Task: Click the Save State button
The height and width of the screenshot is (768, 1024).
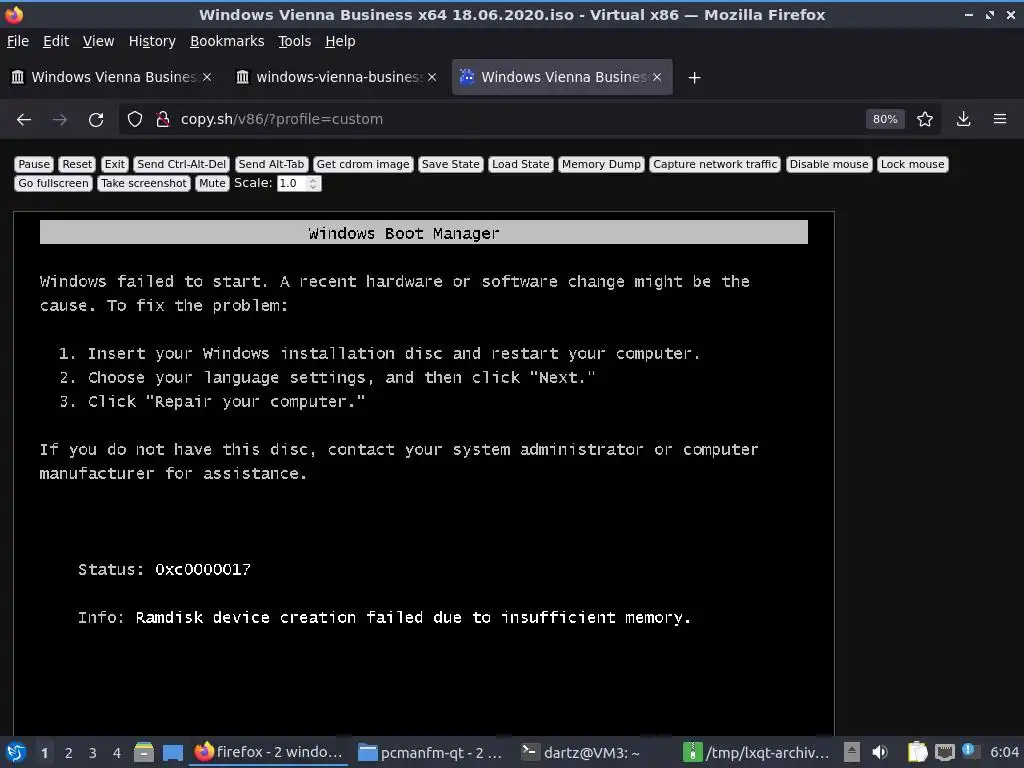Action: point(451,165)
